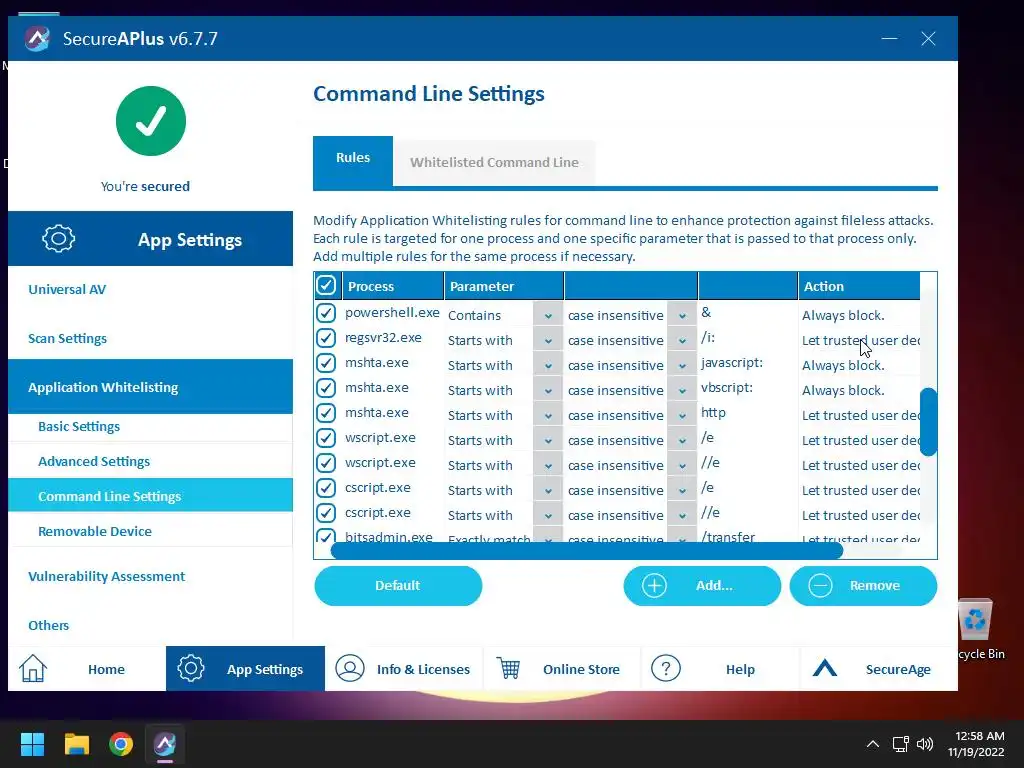Open Scan Settings in sidebar
The image size is (1024, 768).
pos(67,338)
